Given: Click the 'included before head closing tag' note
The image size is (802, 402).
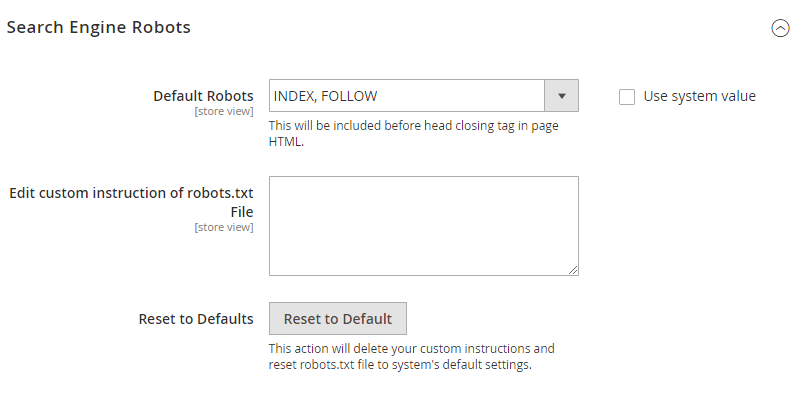Looking at the screenshot, I should pos(413,126).
